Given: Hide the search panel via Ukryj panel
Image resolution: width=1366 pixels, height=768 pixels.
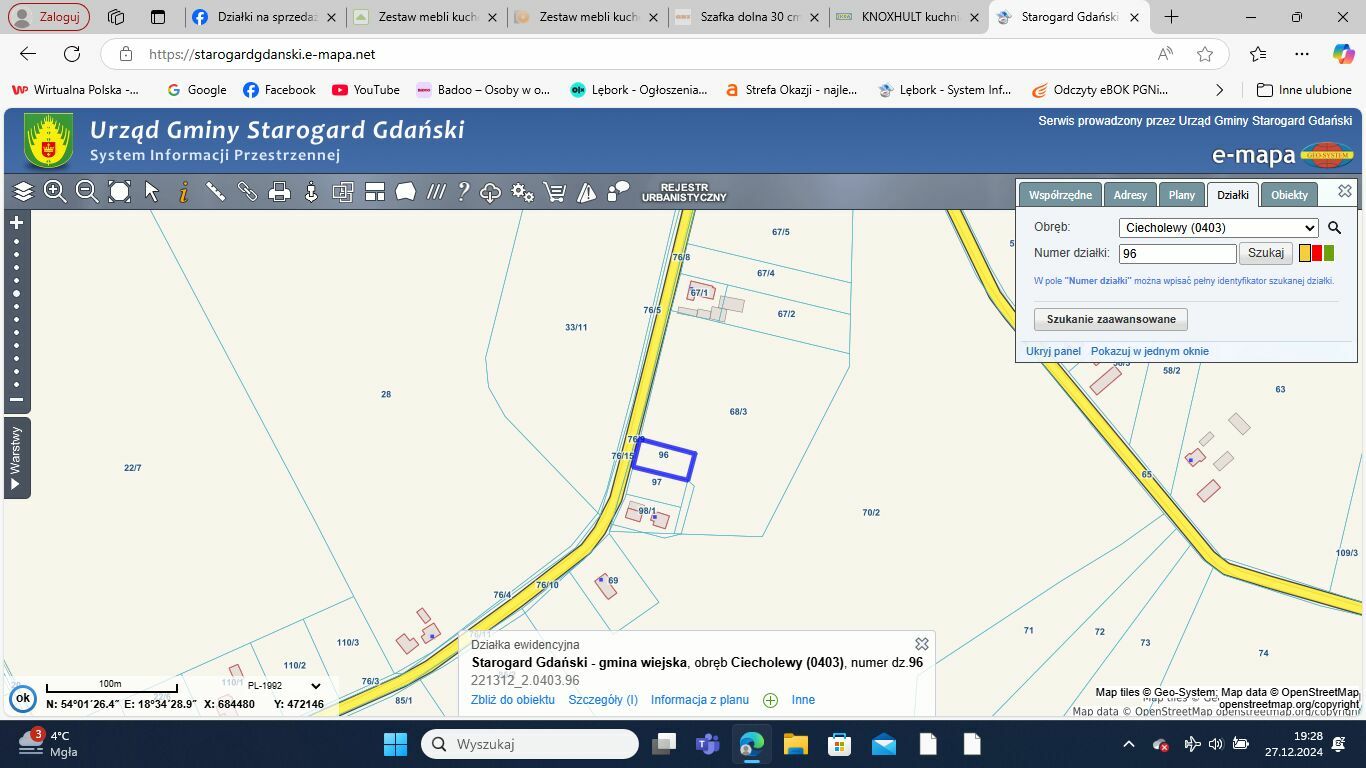Looking at the screenshot, I should pyautogui.click(x=1053, y=351).
